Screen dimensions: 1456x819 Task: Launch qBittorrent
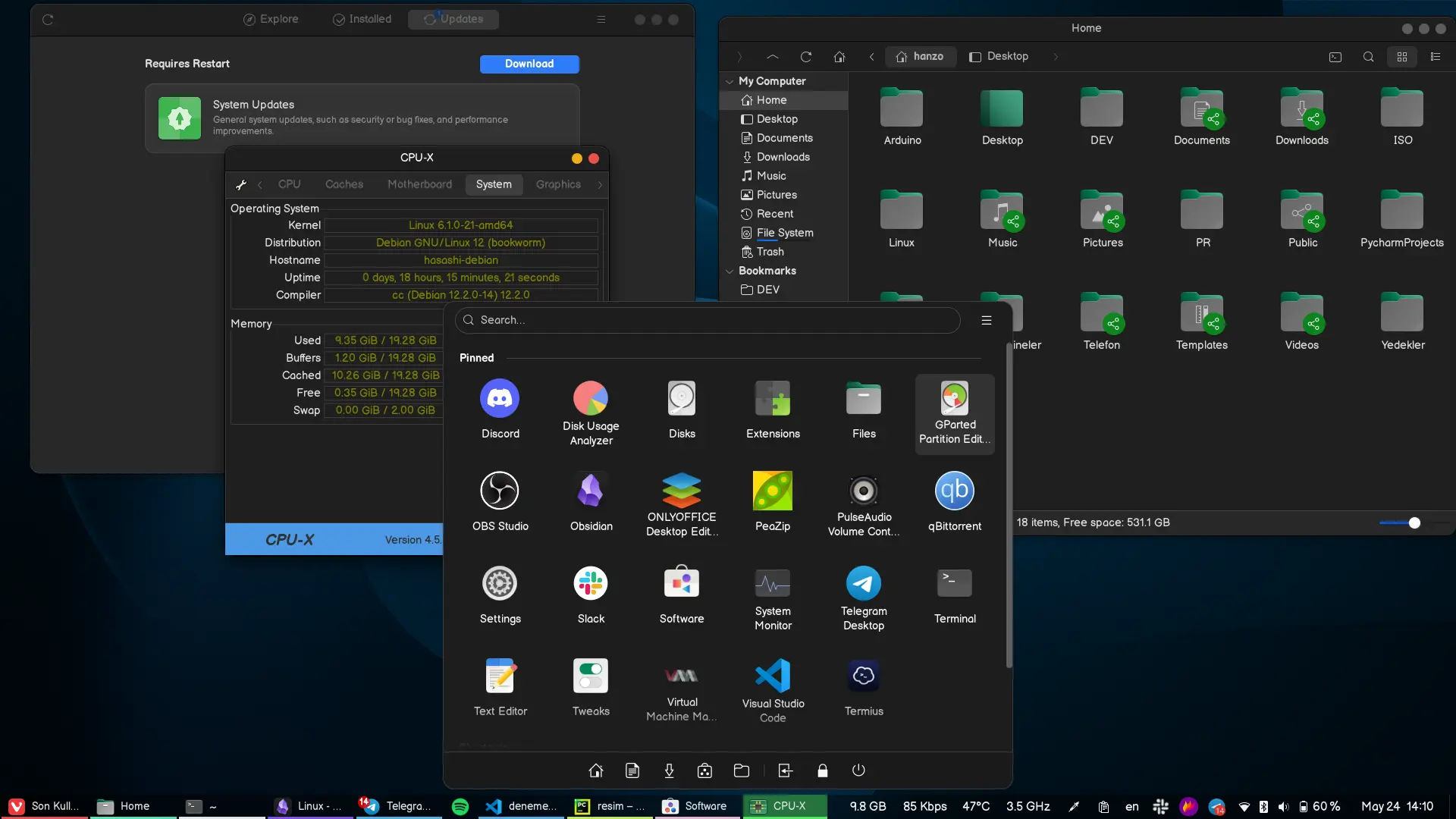click(955, 502)
